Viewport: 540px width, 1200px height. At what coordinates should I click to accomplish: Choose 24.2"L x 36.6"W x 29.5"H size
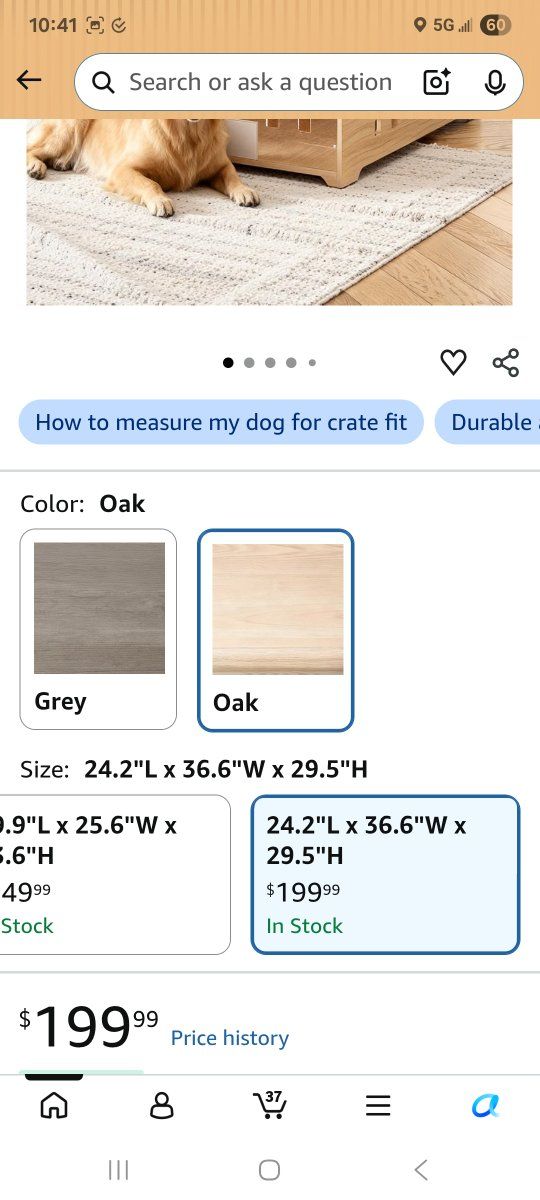click(x=385, y=875)
